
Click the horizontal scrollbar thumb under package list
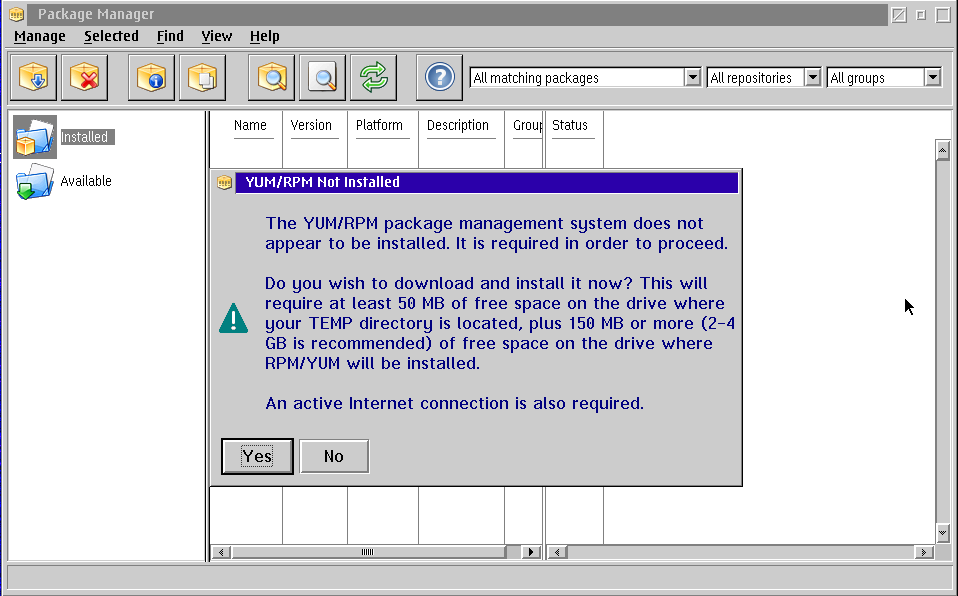point(367,552)
